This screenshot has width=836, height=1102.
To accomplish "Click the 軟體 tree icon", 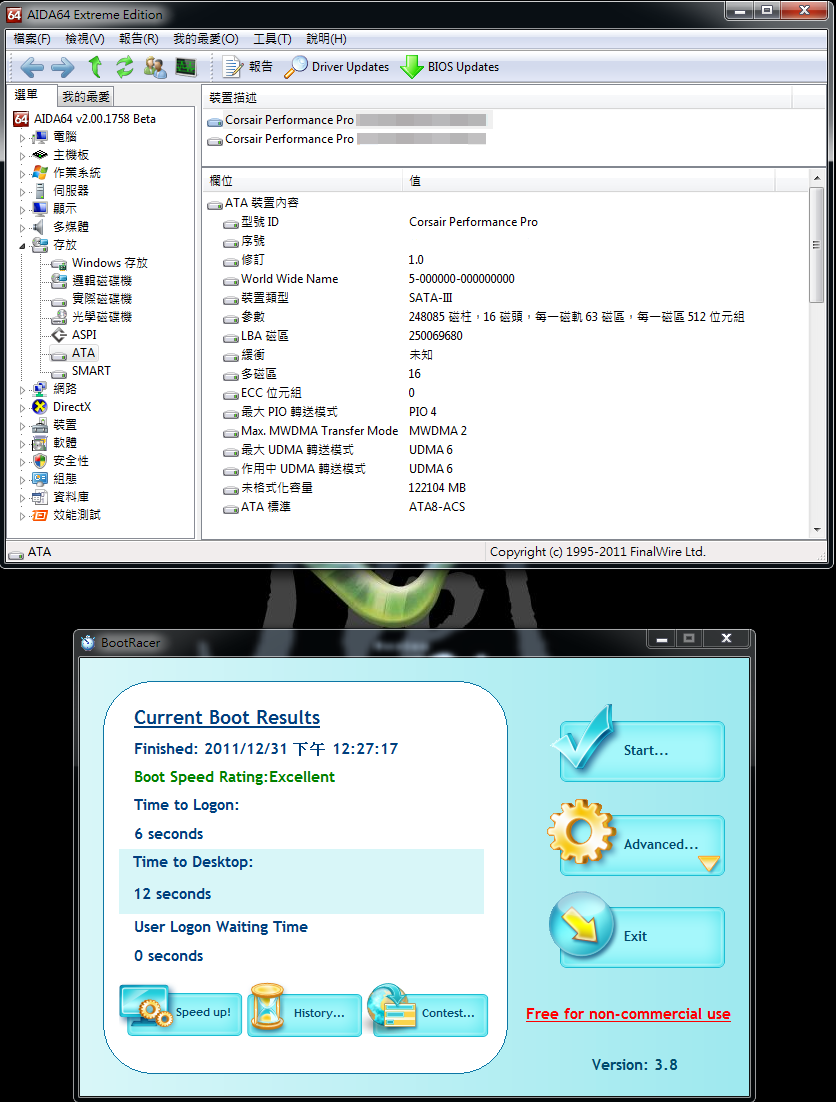I will coord(40,443).
